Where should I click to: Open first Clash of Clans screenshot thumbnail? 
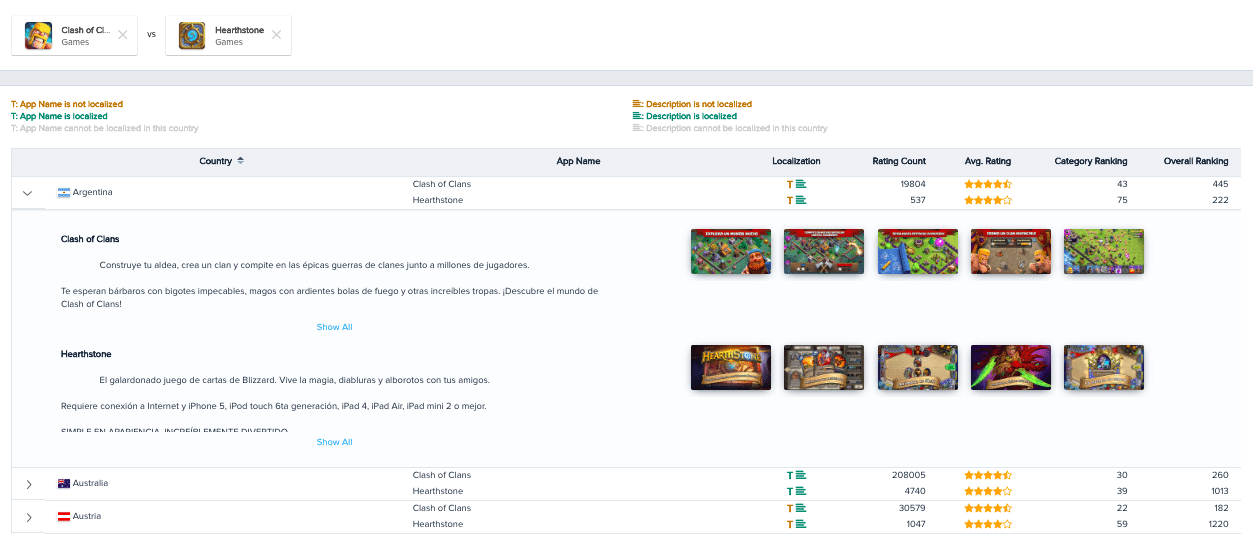pyautogui.click(x=731, y=252)
